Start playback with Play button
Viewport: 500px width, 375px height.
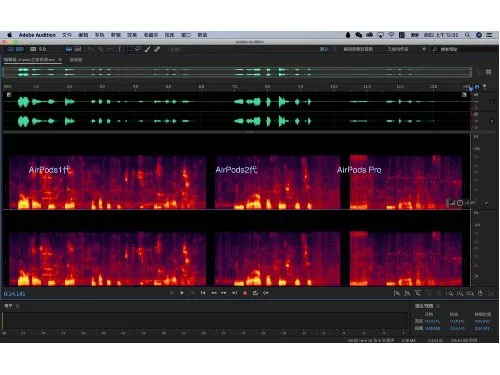coord(182,293)
